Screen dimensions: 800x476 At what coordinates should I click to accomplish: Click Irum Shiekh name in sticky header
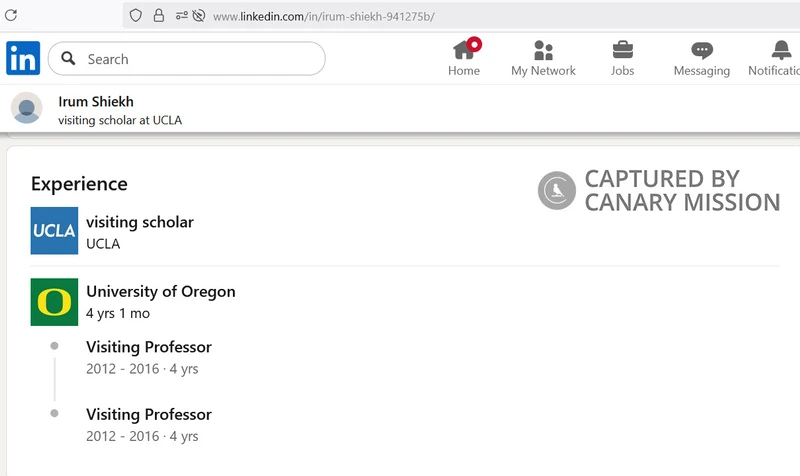tap(96, 102)
